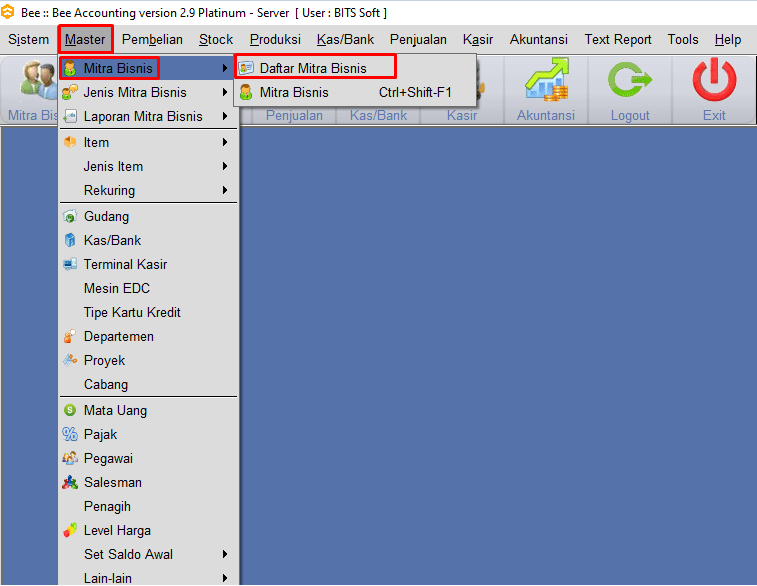Screen dimensions: 757x586
Task: Open Daftar Mitra Bisnis from submenu
Action: 313,68
